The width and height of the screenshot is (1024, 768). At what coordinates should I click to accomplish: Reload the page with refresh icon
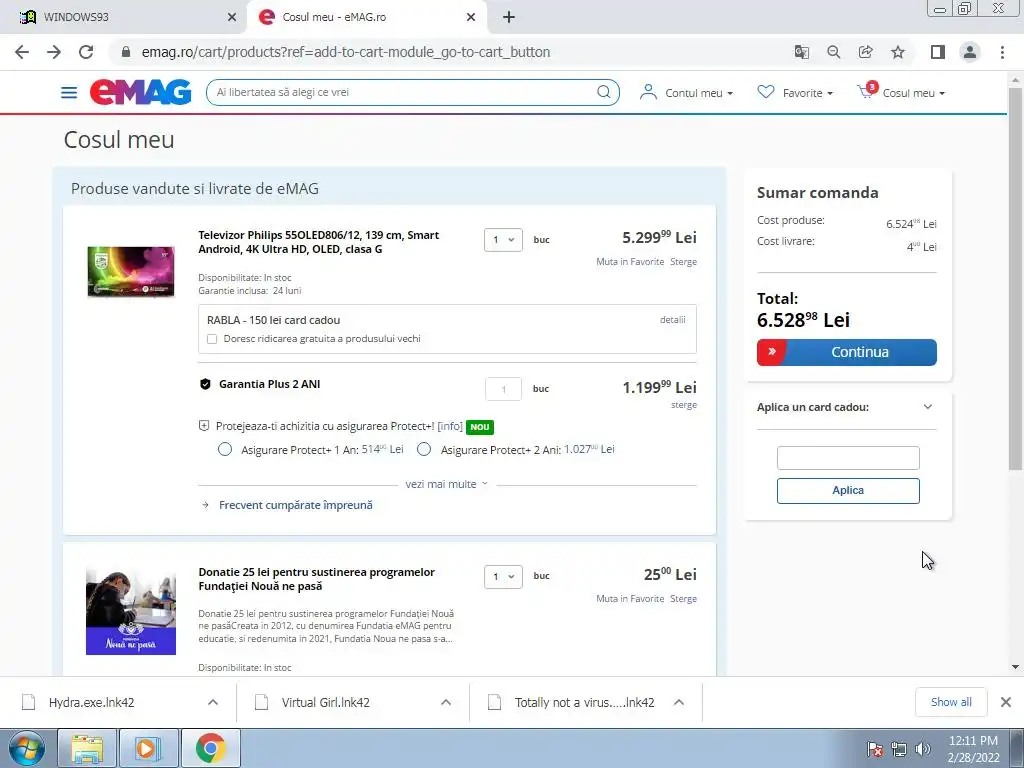[x=86, y=52]
